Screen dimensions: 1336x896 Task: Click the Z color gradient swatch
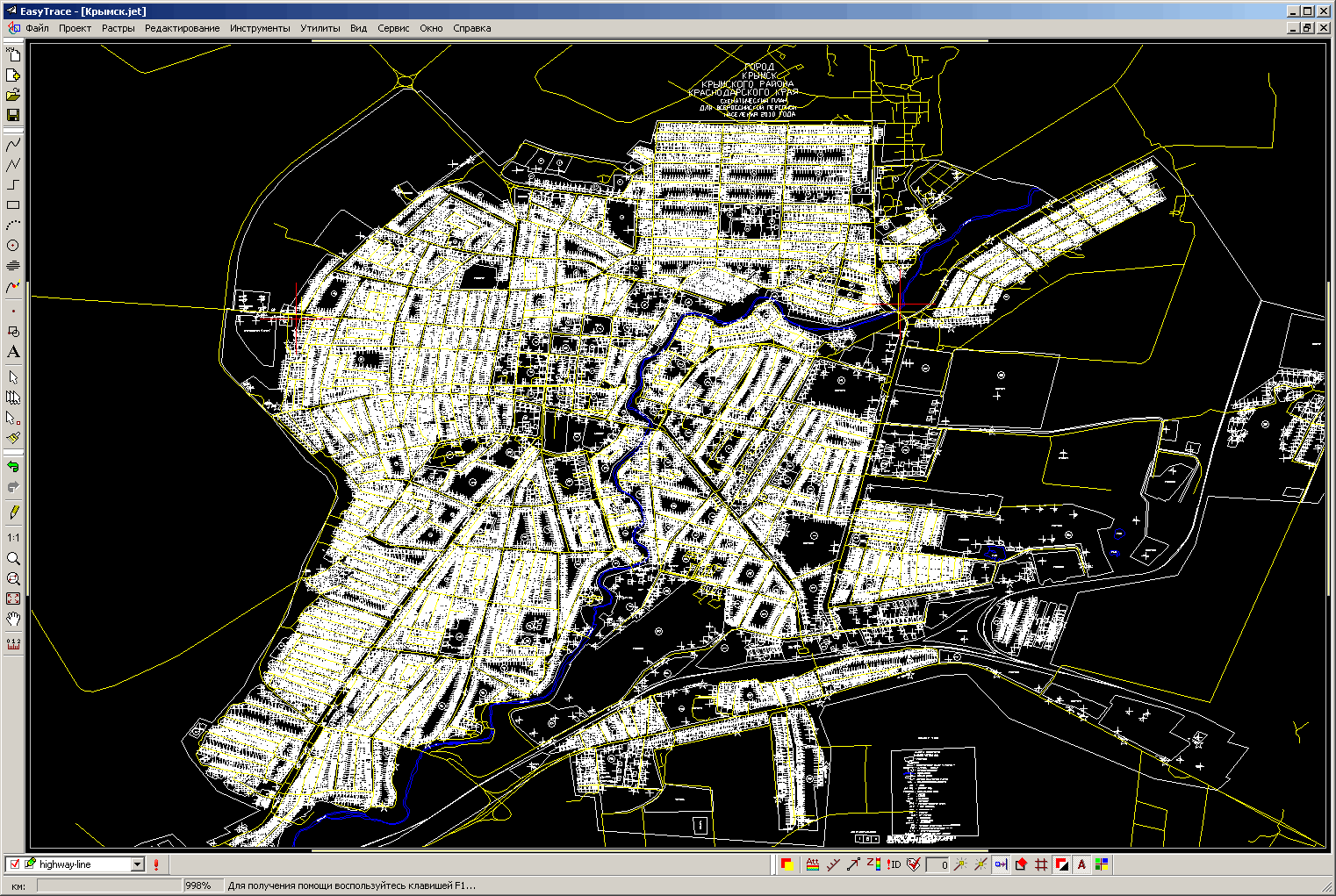click(x=873, y=864)
